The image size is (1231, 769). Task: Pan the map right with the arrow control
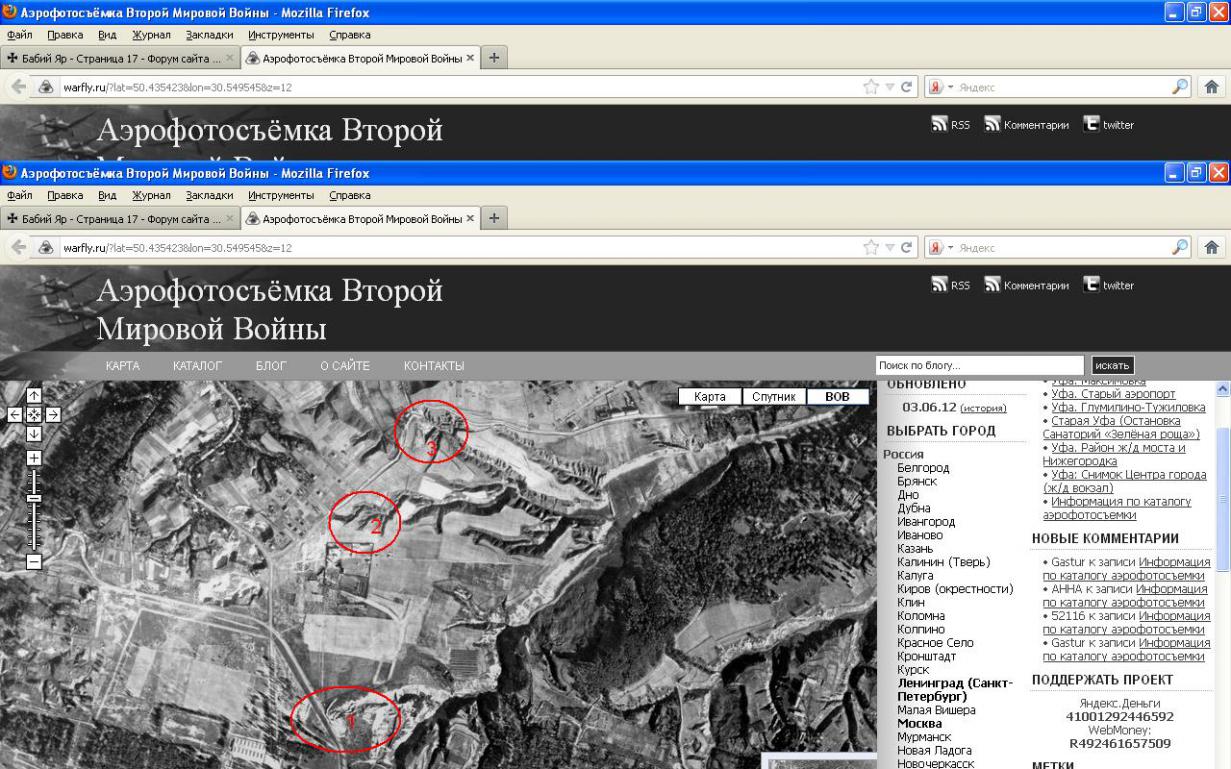pos(53,414)
